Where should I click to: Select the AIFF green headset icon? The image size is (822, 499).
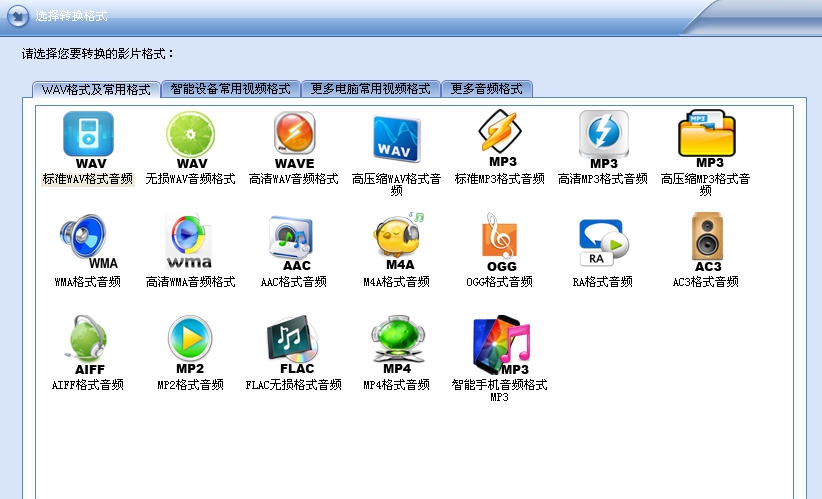coord(88,345)
